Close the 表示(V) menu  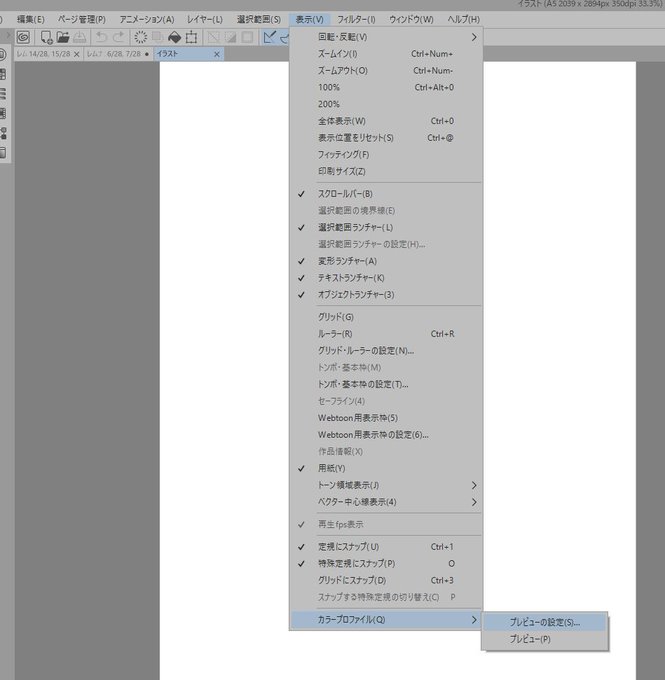coord(309,20)
